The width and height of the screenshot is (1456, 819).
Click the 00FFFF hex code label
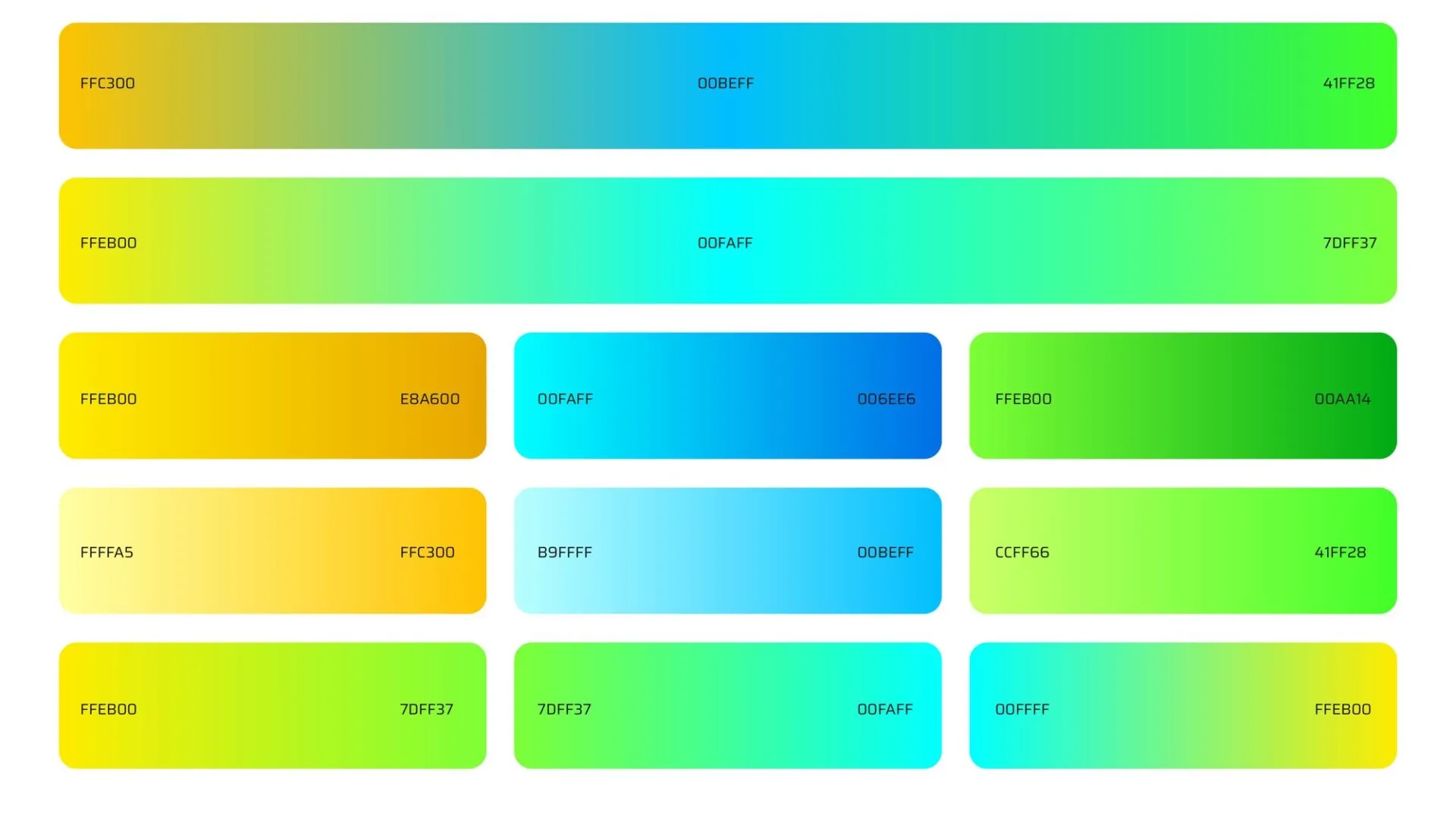(x=1022, y=710)
